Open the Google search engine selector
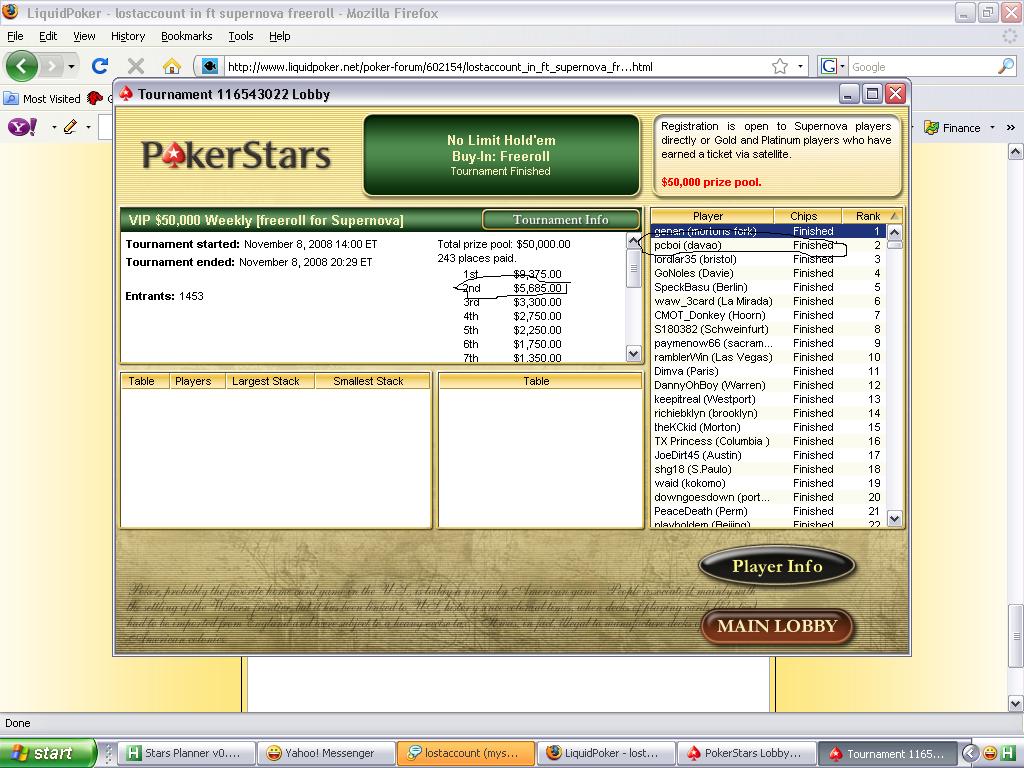The height and width of the screenshot is (768, 1024). pos(833,67)
